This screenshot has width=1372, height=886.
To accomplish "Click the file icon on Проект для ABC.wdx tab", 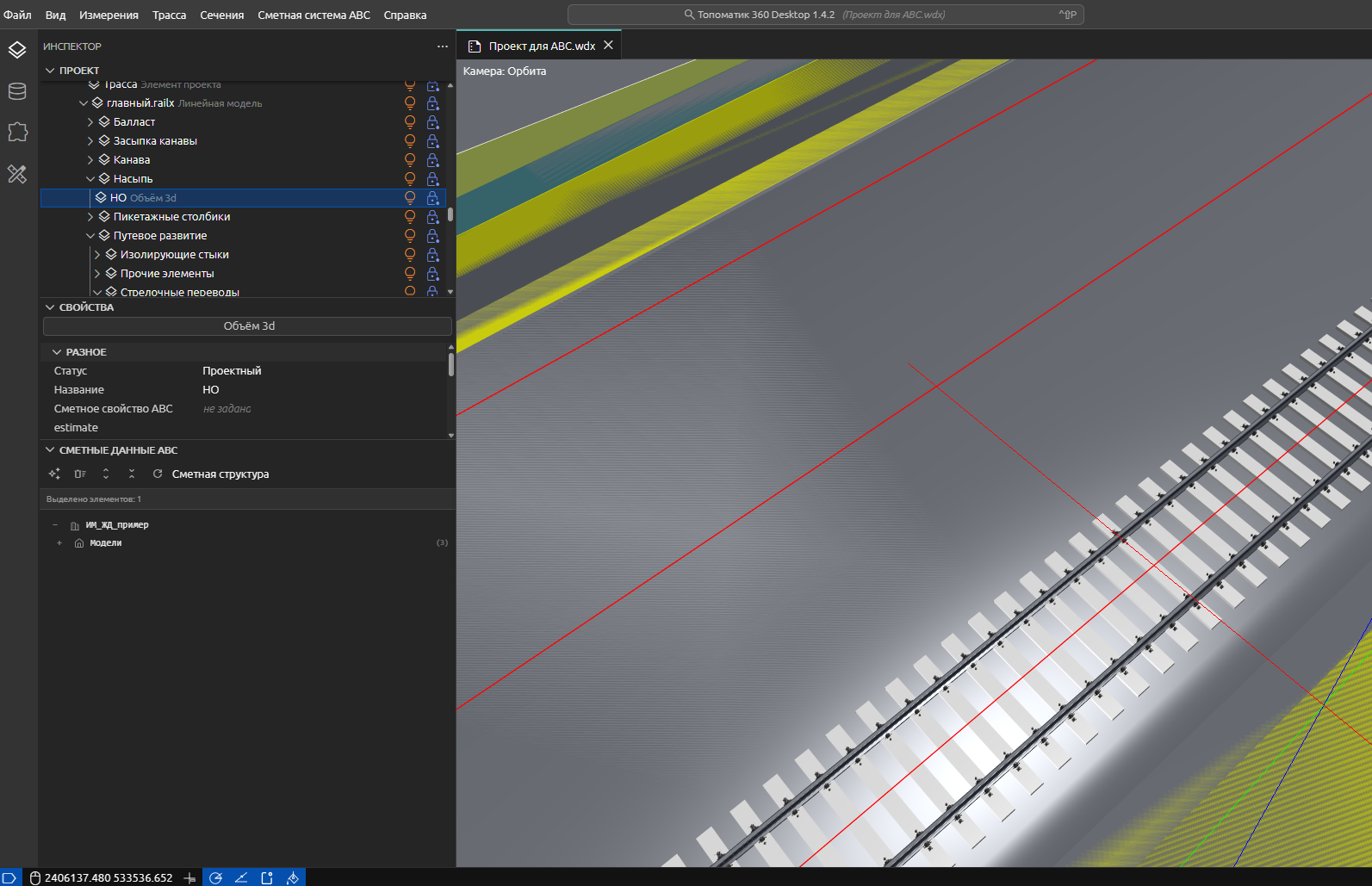I will 474,46.
